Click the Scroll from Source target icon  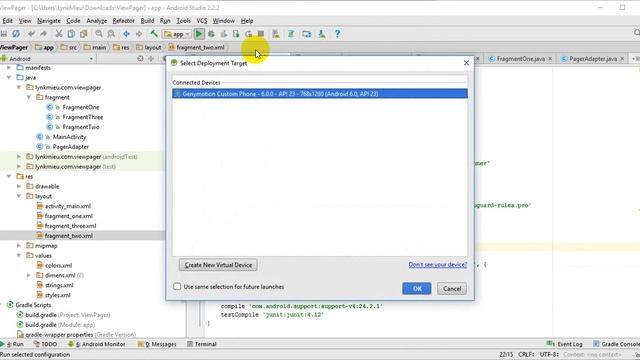click(140, 59)
